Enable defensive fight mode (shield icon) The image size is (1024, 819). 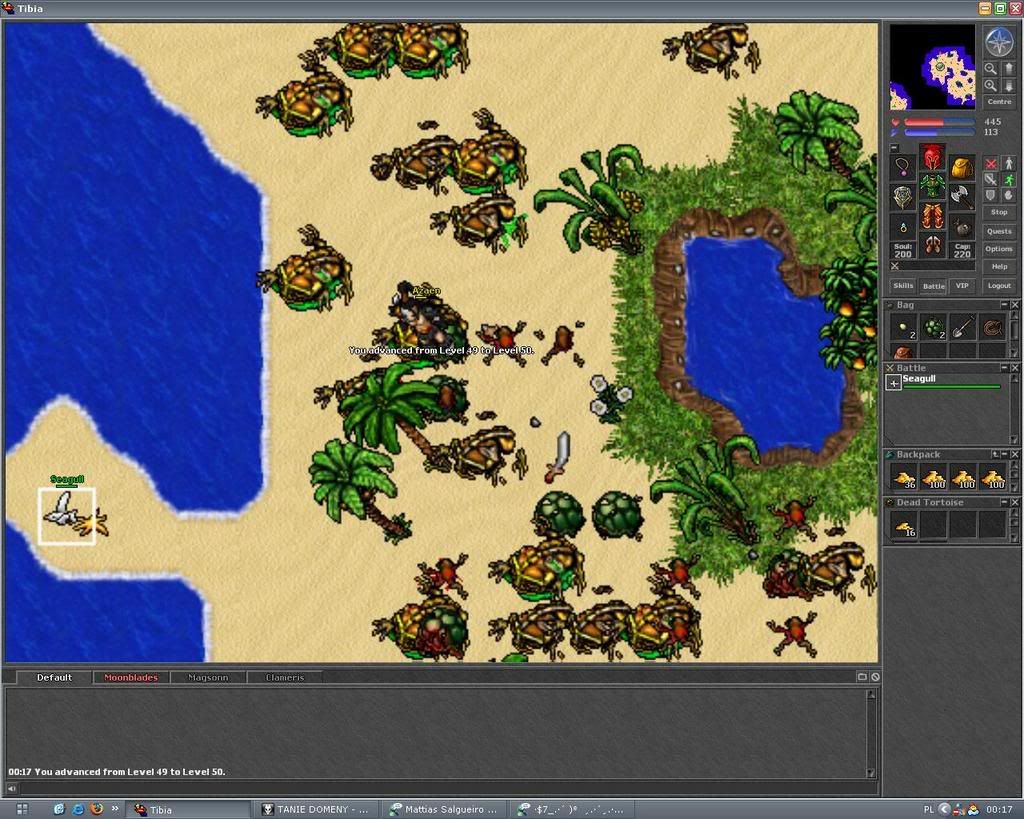tap(991, 195)
